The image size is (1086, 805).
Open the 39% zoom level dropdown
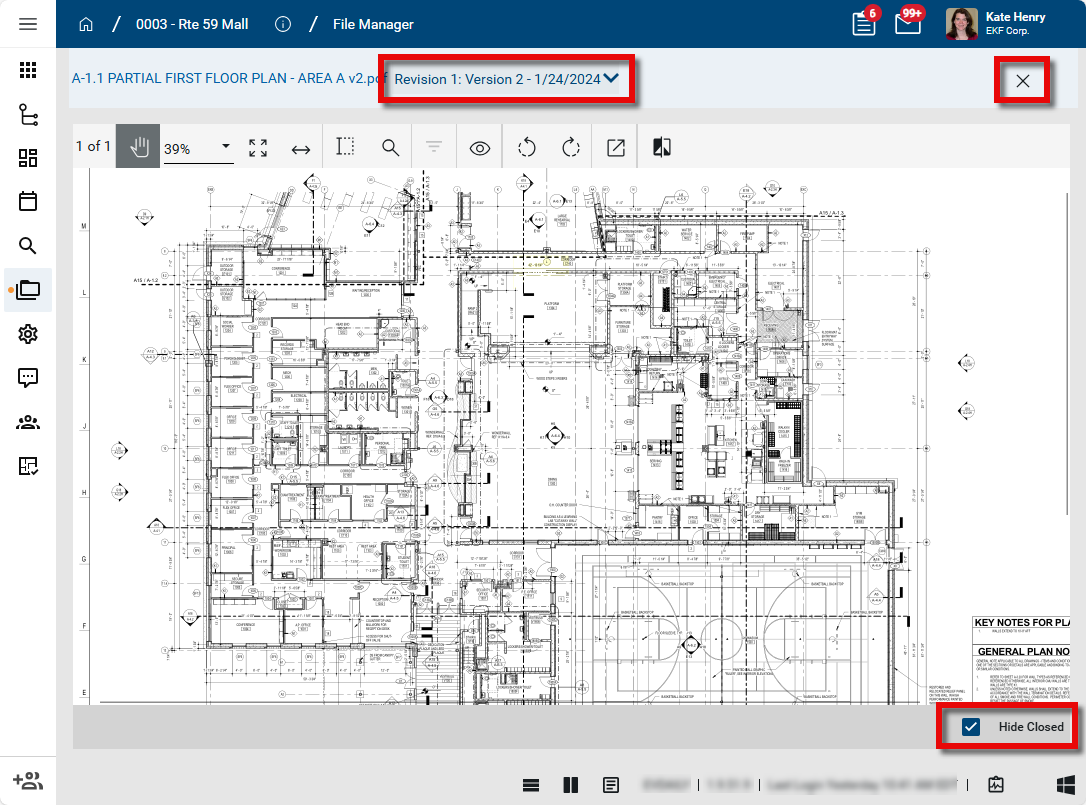(x=198, y=148)
